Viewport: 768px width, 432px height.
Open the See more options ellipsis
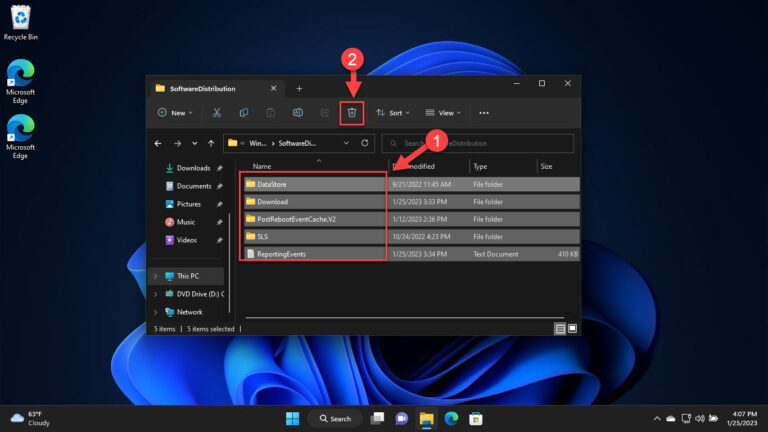click(x=484, y=113)
